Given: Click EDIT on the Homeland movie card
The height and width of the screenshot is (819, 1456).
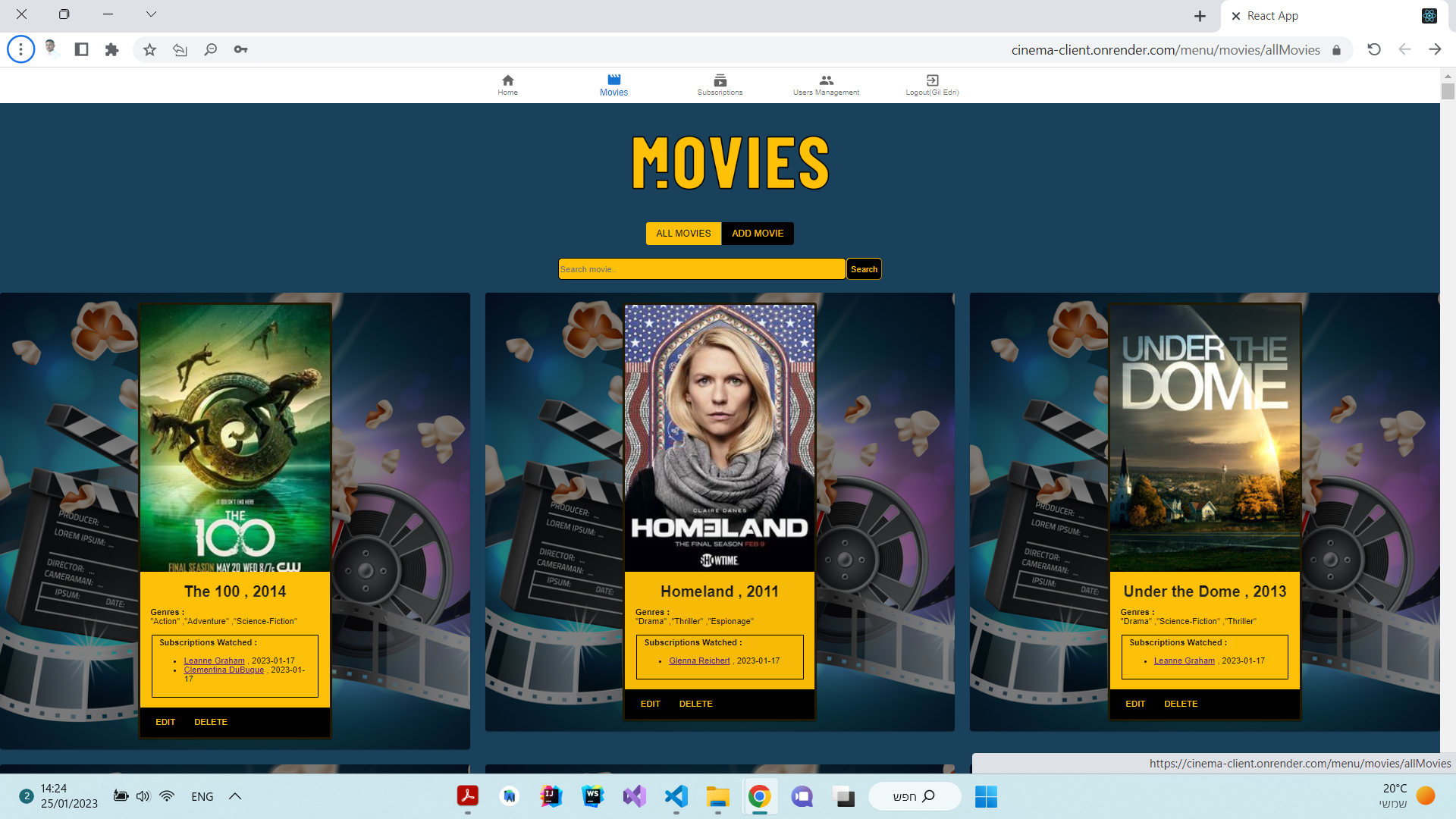Looking at the screenshot, I should click(x=650, y=704).
